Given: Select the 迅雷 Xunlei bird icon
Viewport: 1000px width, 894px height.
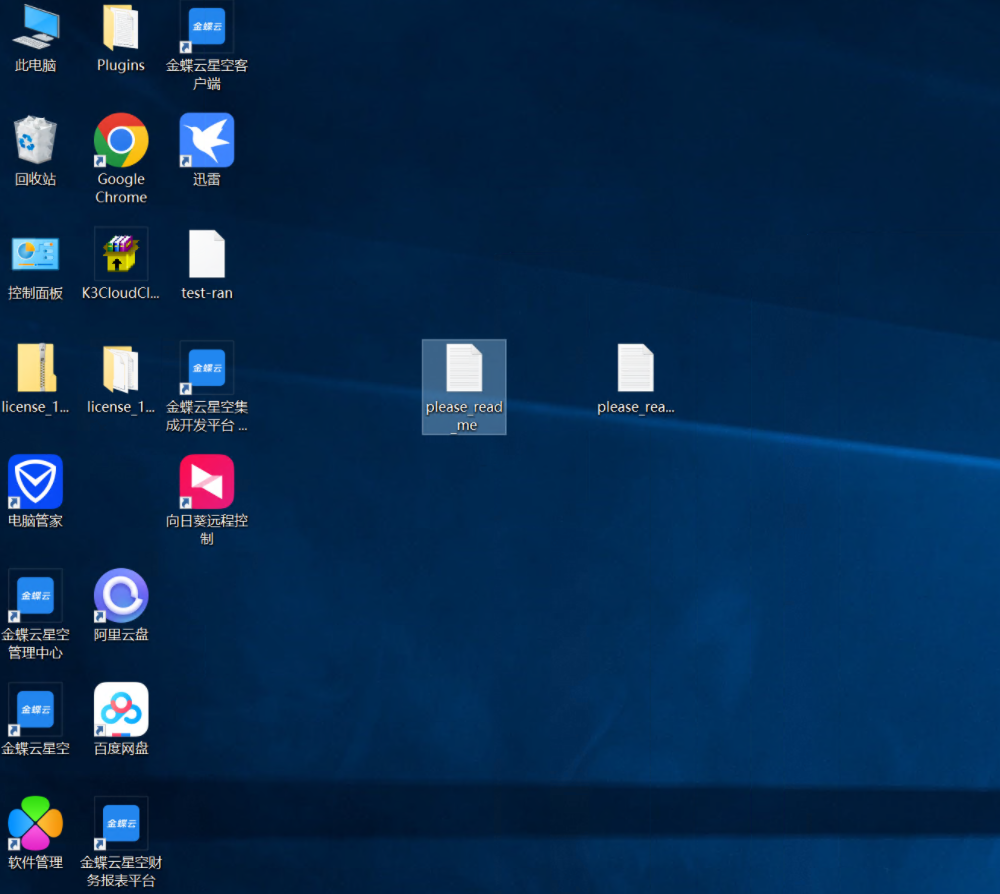Looking at the screenshot, I should [207, 141].
